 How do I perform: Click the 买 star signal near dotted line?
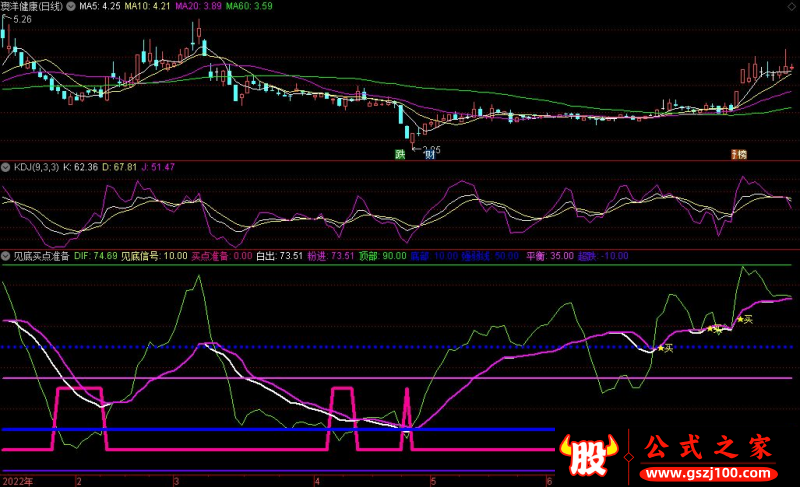pyautogui.click(x=663, y=348)
